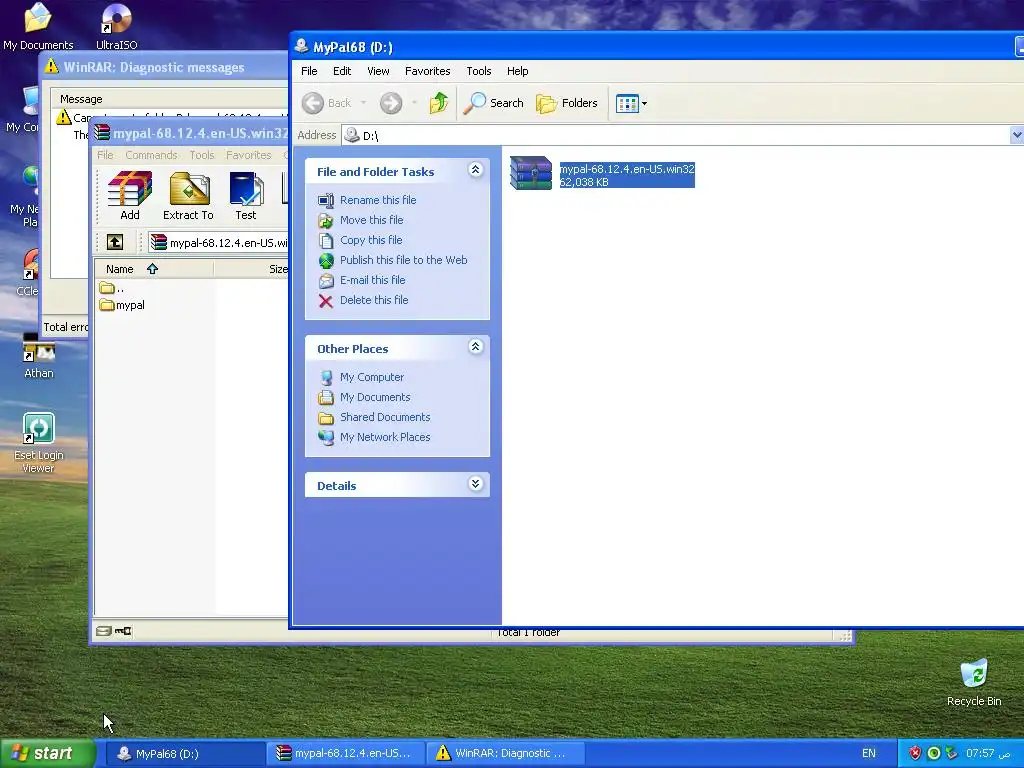Open the Back history dropdown arrow
1024x768 pixels.
363,103
